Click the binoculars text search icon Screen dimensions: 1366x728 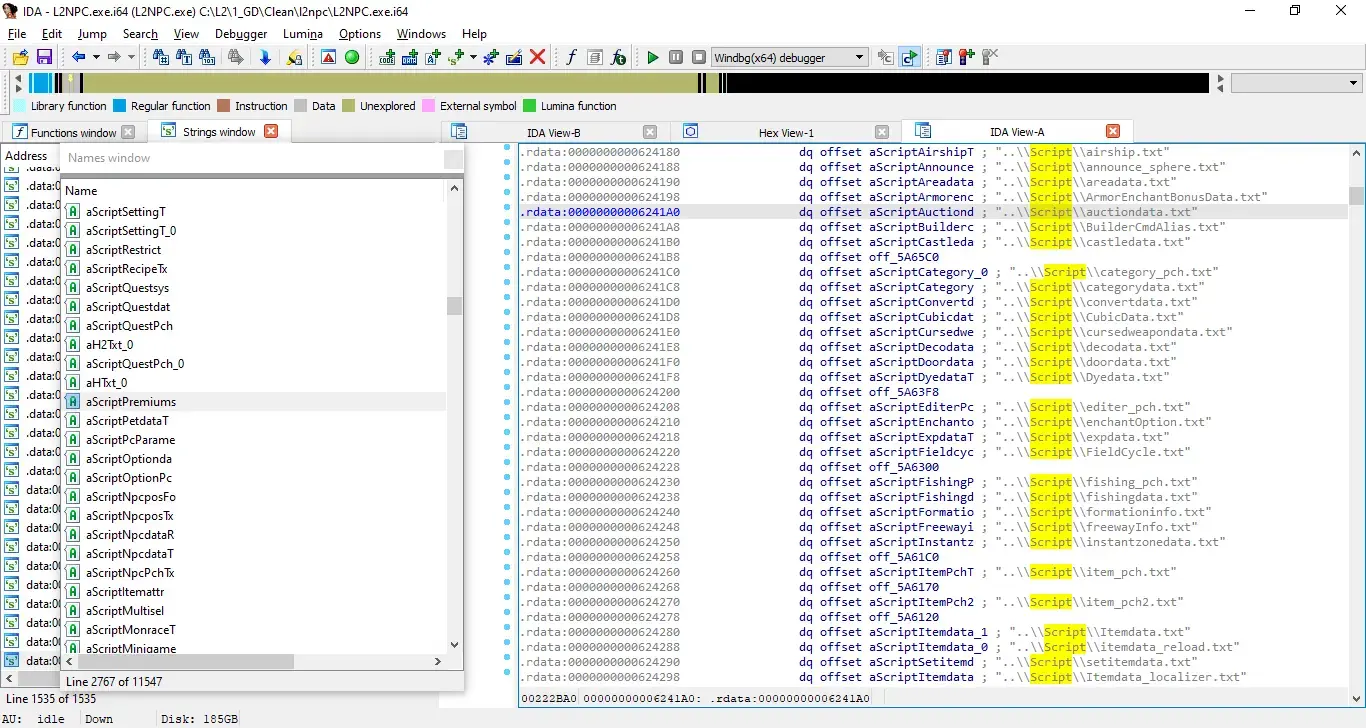coord(184,57)
